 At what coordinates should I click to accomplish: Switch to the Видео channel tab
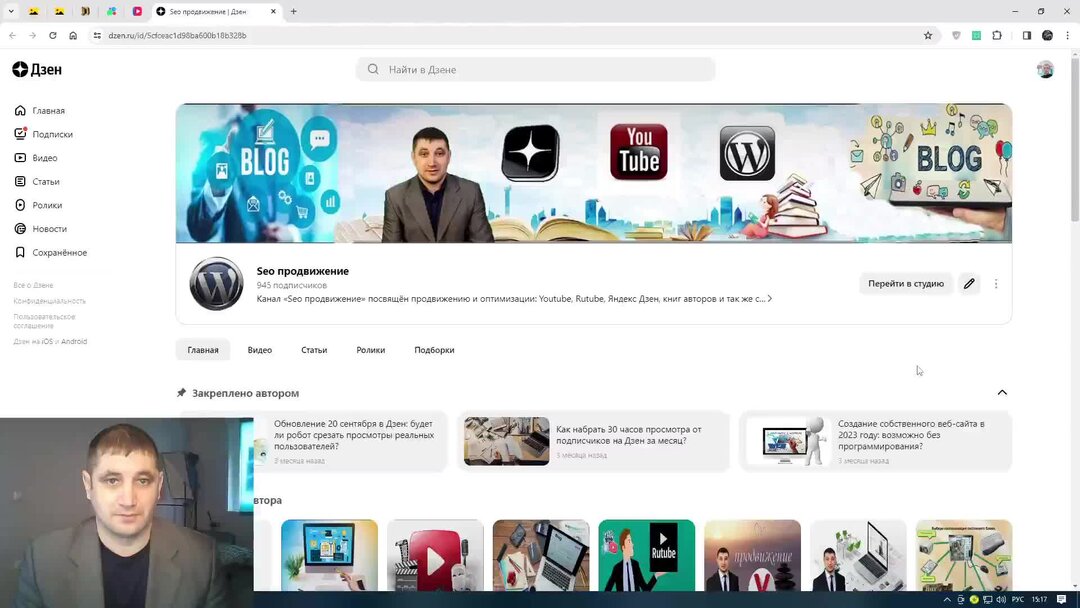(x=260, y=350)
